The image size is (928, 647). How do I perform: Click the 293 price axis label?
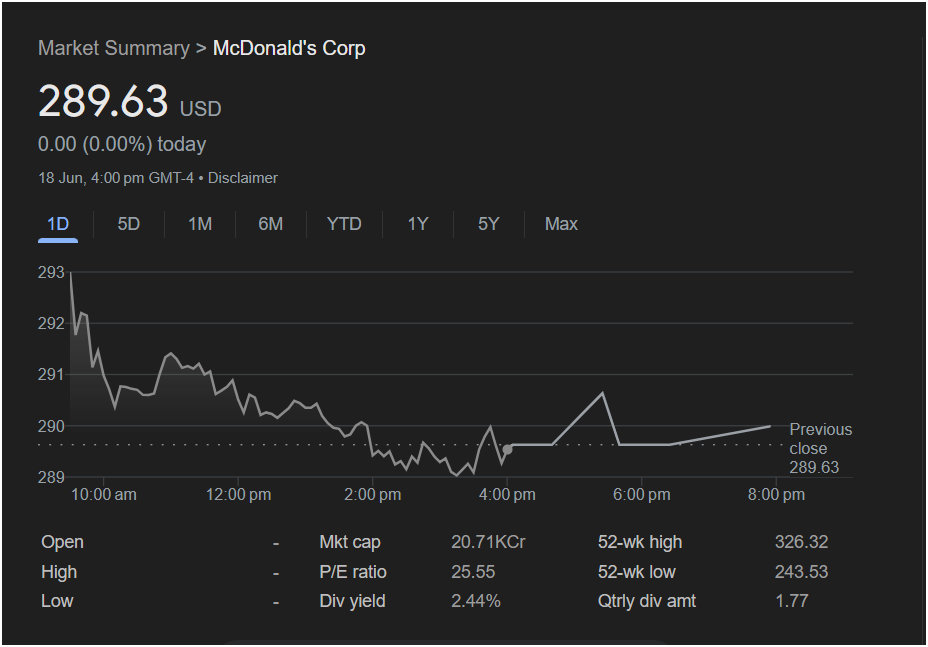(51, 272)
